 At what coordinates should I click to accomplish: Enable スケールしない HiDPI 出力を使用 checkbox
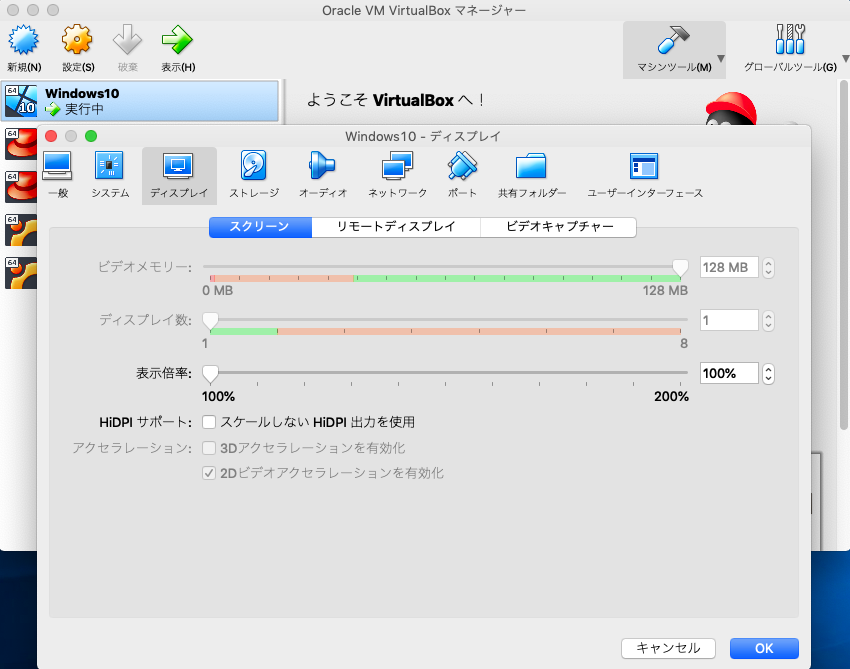click(209, 422)
